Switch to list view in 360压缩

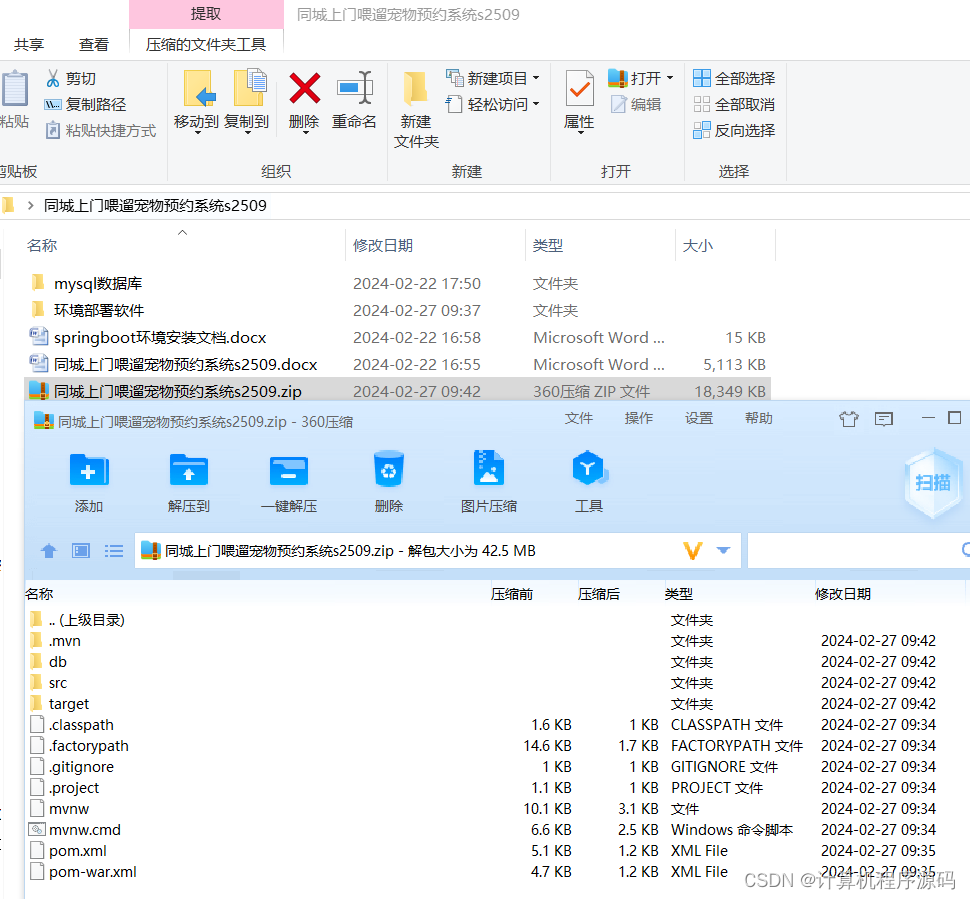[x=114, y=551]
